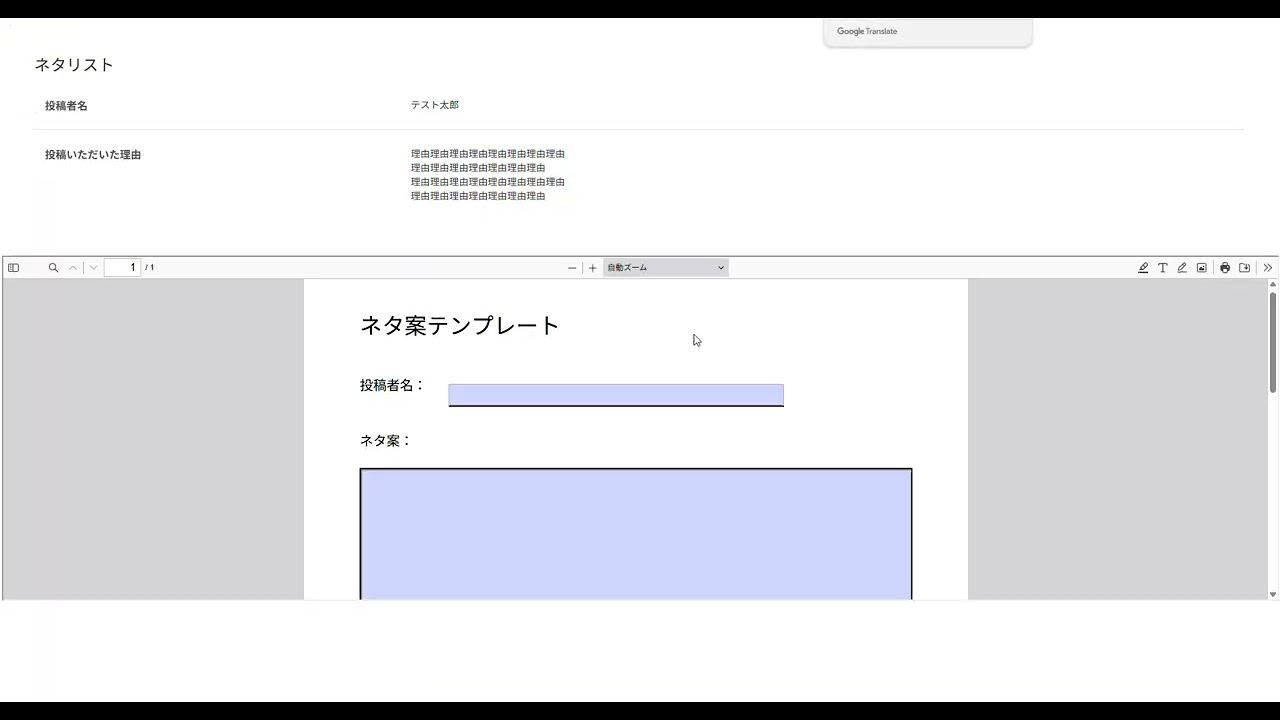
Task: Go to next page arrow
Action: pos(93,268)
